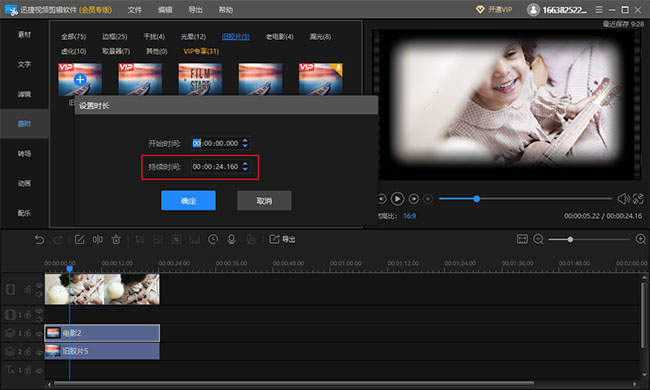The height and width of the screenshot is (390, 650).
Task: Hide overlay track 2 containing 旧胶片5
Action: pos(39,352)
